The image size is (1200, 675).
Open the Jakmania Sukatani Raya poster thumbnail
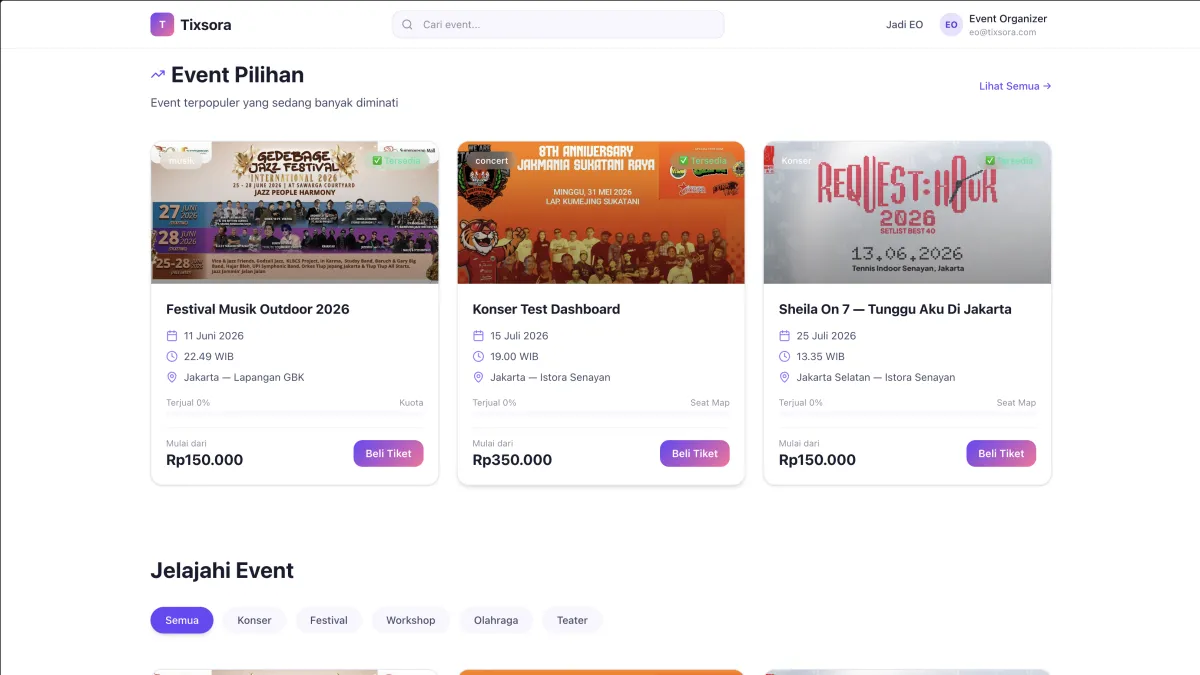click(601, 212)
